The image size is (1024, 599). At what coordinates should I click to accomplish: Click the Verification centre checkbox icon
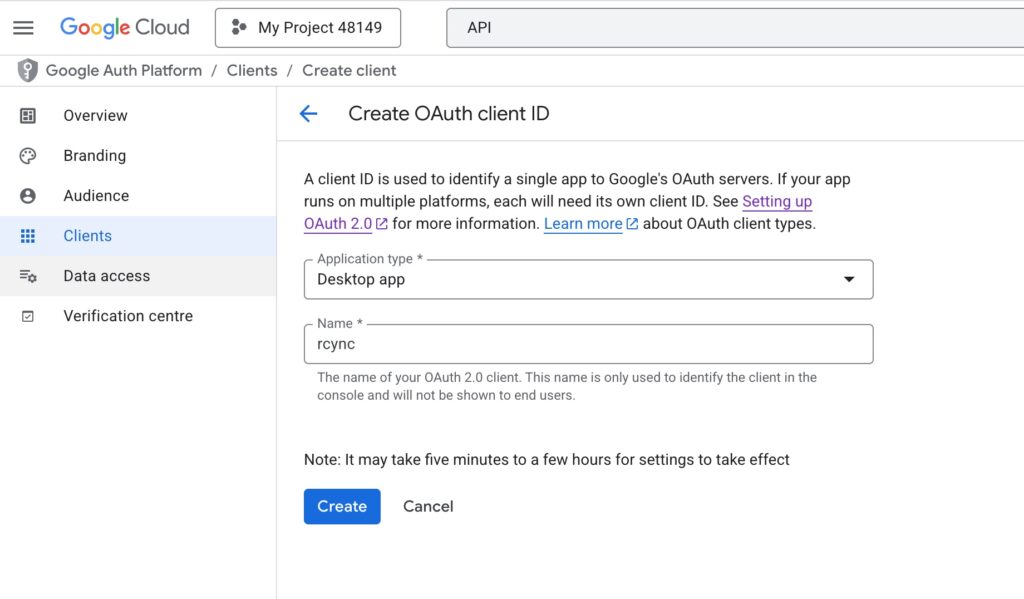[27, 316]
